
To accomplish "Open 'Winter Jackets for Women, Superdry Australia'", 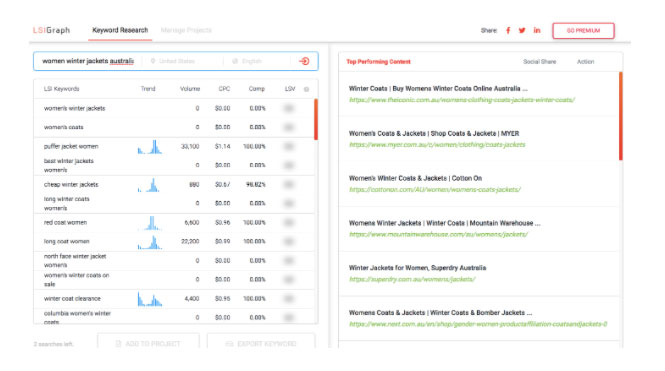I will pyautogui.click(x=417, y=268).
